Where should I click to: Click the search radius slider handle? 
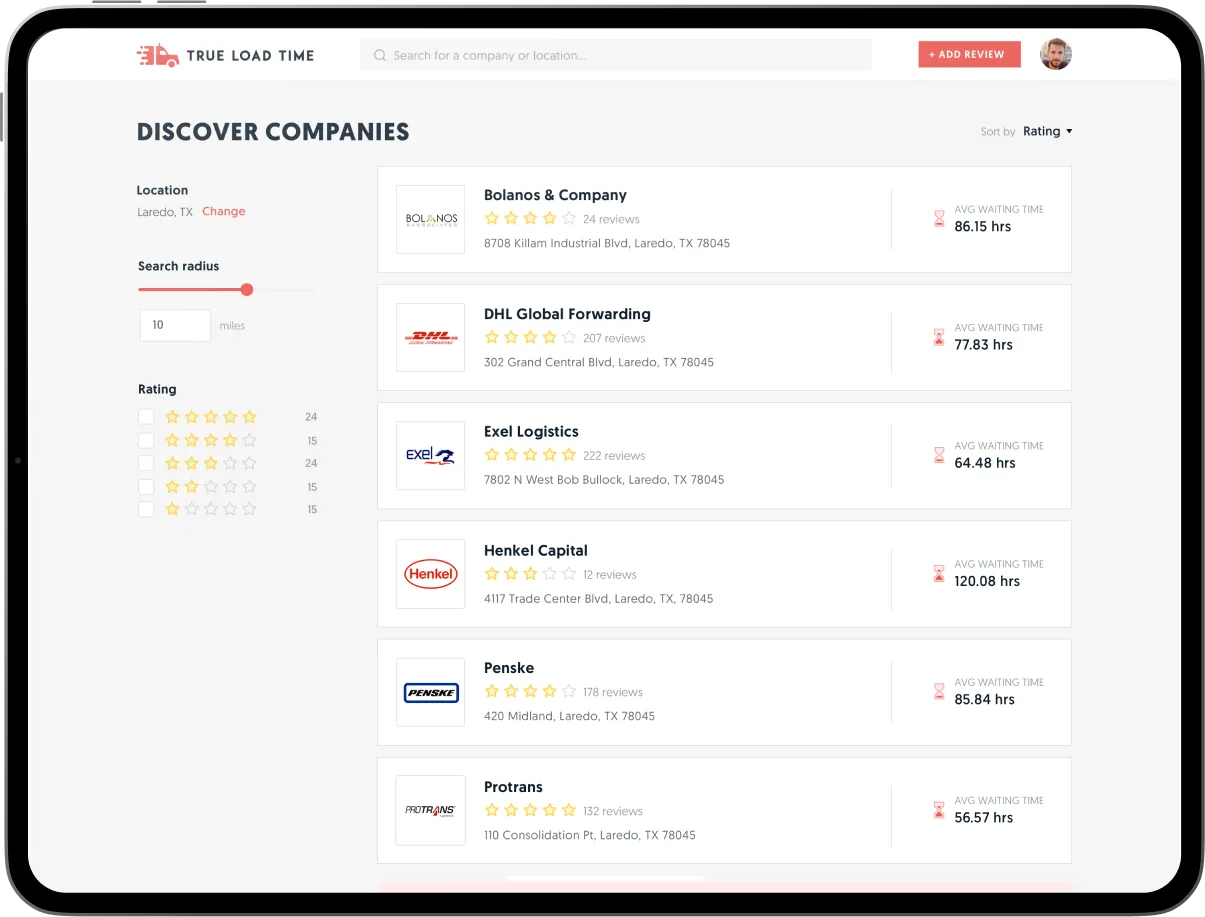click(247, 289)
